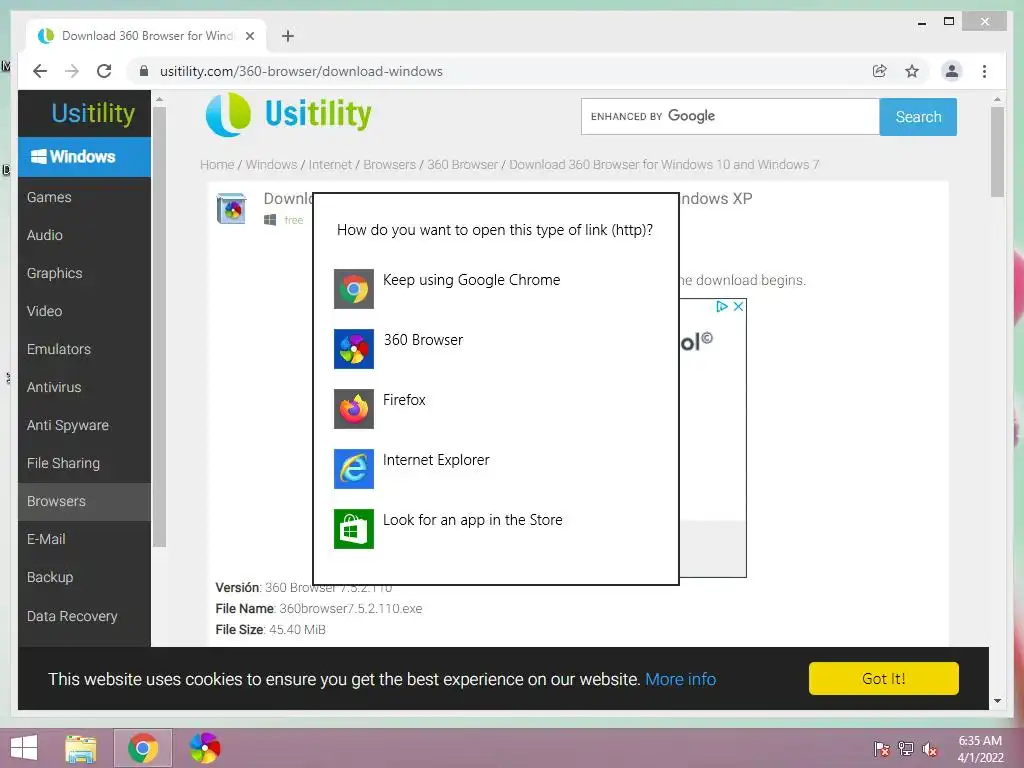Select Keep using Google Chrome option

pyautogui.click(x=472, y=280)
